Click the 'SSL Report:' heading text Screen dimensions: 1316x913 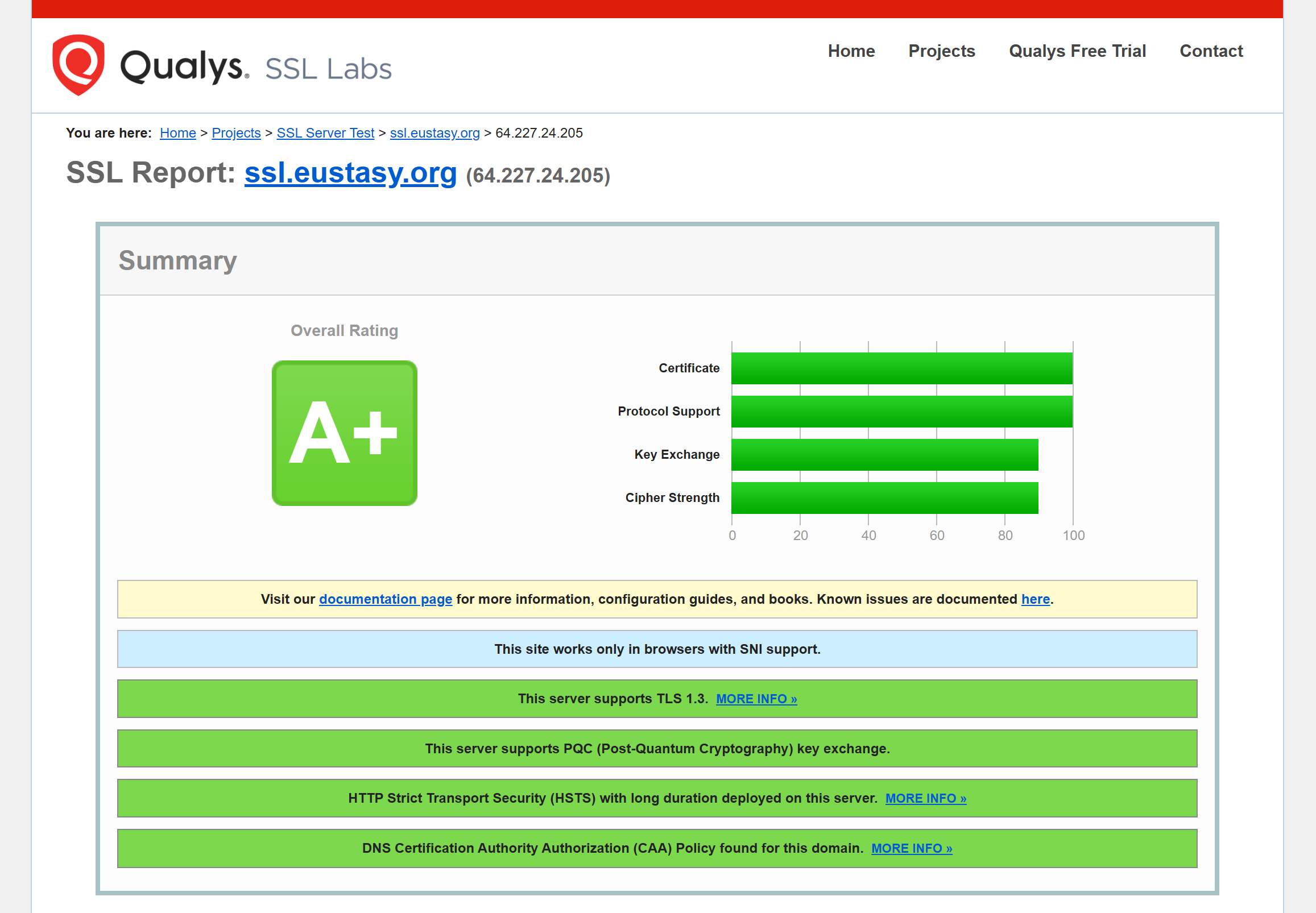[x=151, y=173]
